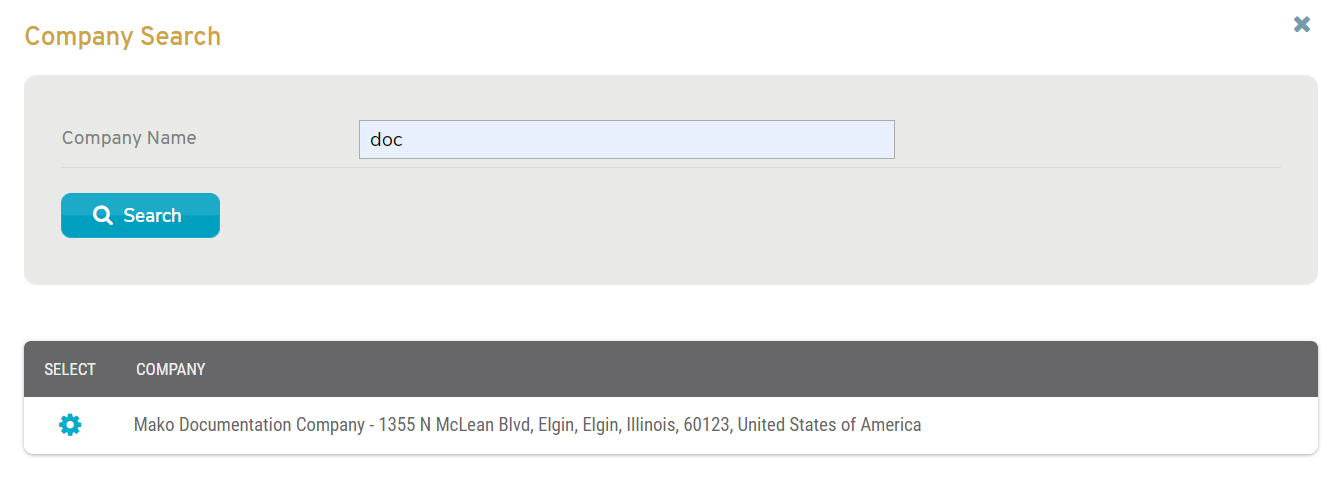Click the magnifying glass icon on Search
Image resolution: width=1341 pixels, height=477 pixels.
click(x=102, y=215)
